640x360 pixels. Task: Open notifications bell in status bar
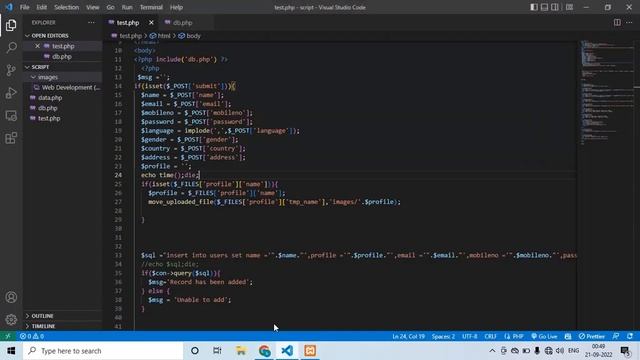pyautogui.click(x=630, y=336)
